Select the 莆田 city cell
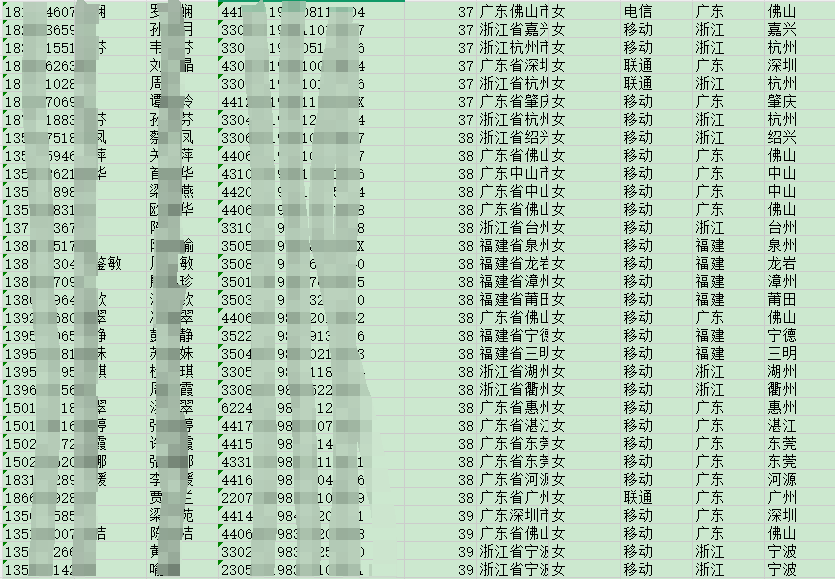835x579 pixels. 782,300
